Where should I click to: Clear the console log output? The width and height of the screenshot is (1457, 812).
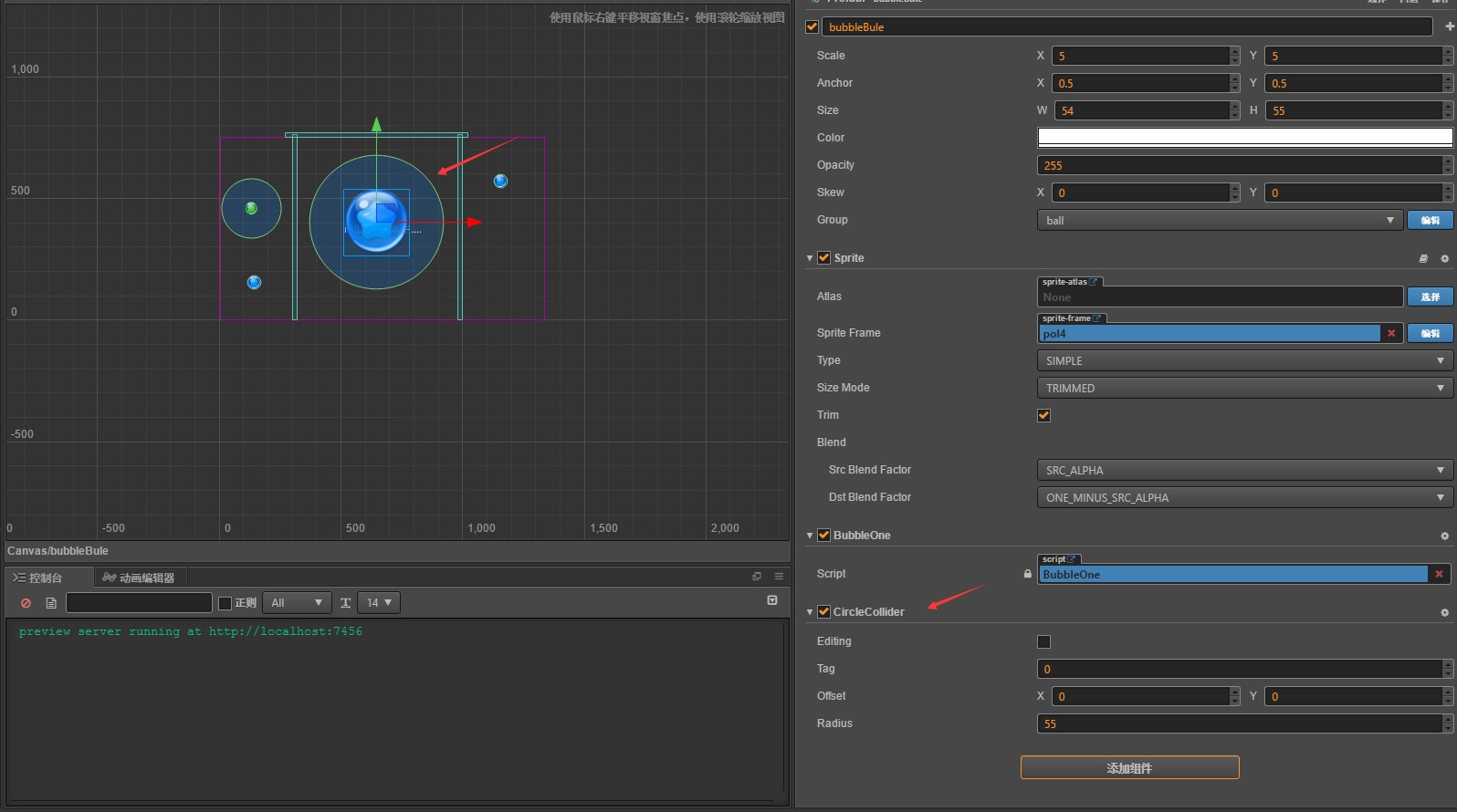pos(26,603)
